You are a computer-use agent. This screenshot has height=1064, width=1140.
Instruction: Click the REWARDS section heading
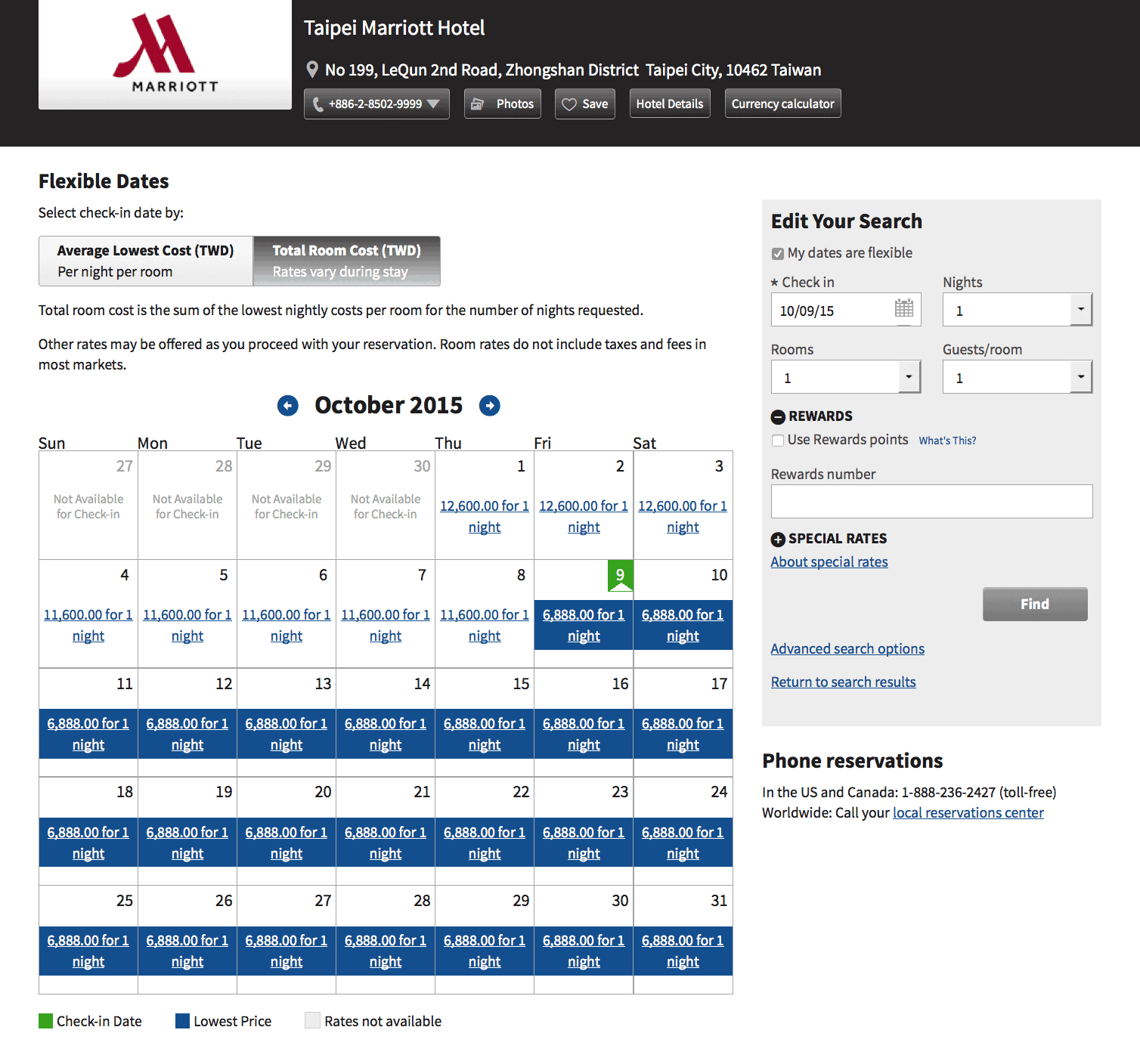click(x=820, y=416)
